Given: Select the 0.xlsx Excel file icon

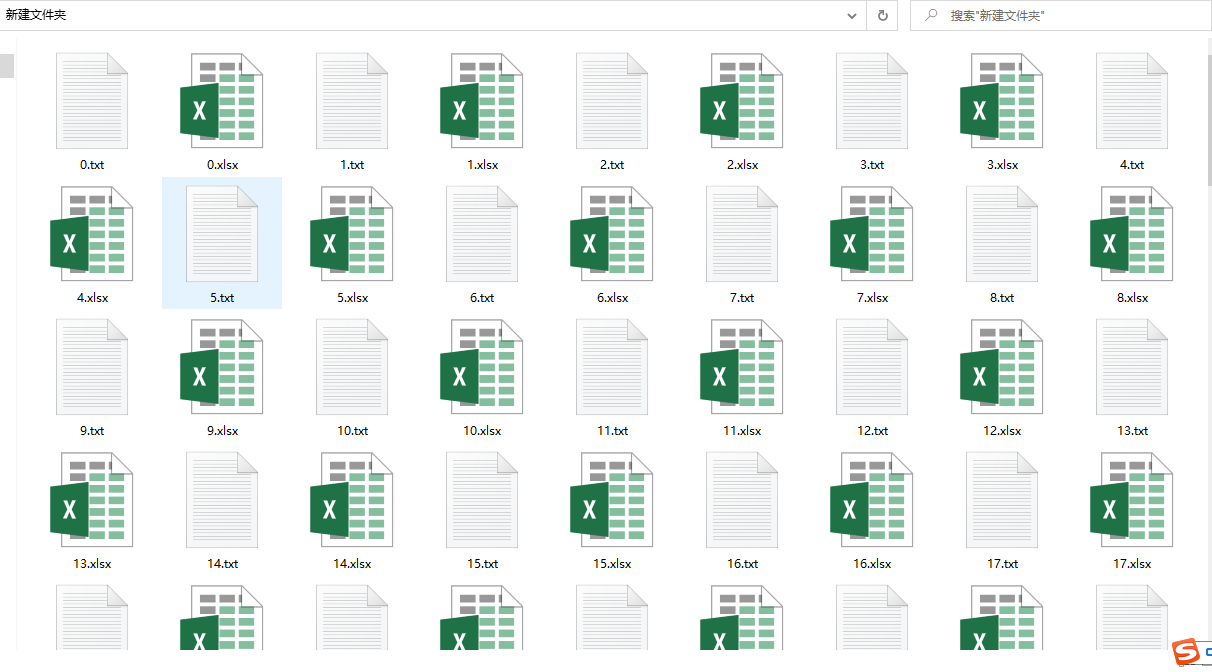Looking at the screenshot, I should point(222,99).
